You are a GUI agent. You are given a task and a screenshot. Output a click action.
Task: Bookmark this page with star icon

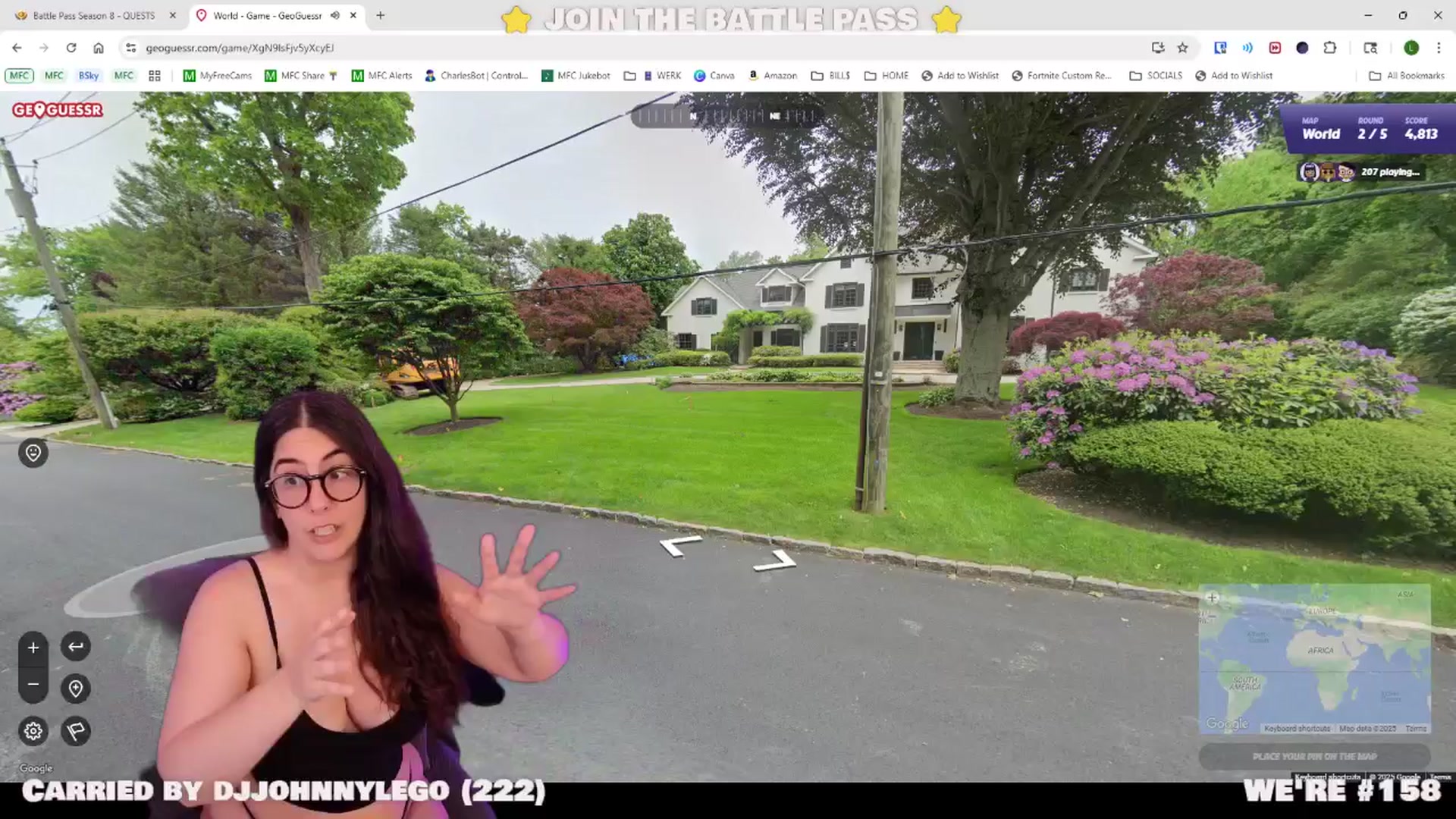coord(1182,48)
